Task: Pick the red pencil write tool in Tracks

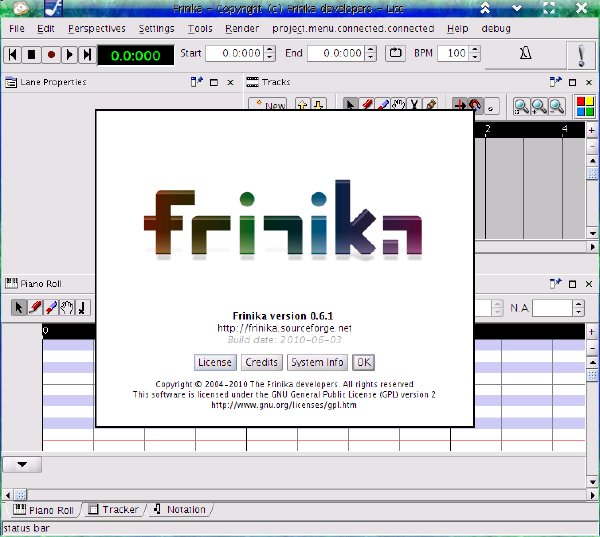Action: click(367, 104)
